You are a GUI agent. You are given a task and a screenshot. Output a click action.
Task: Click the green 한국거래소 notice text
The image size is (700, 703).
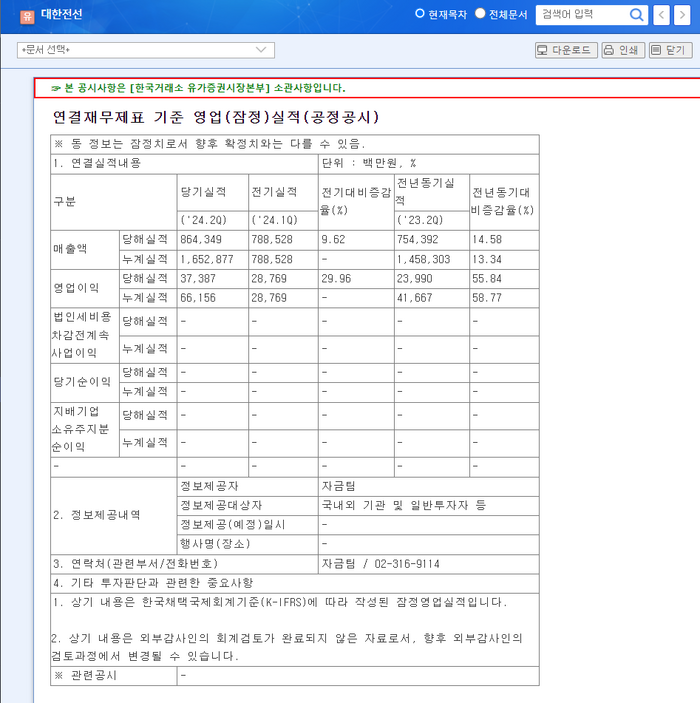click(x=198, y=88)
